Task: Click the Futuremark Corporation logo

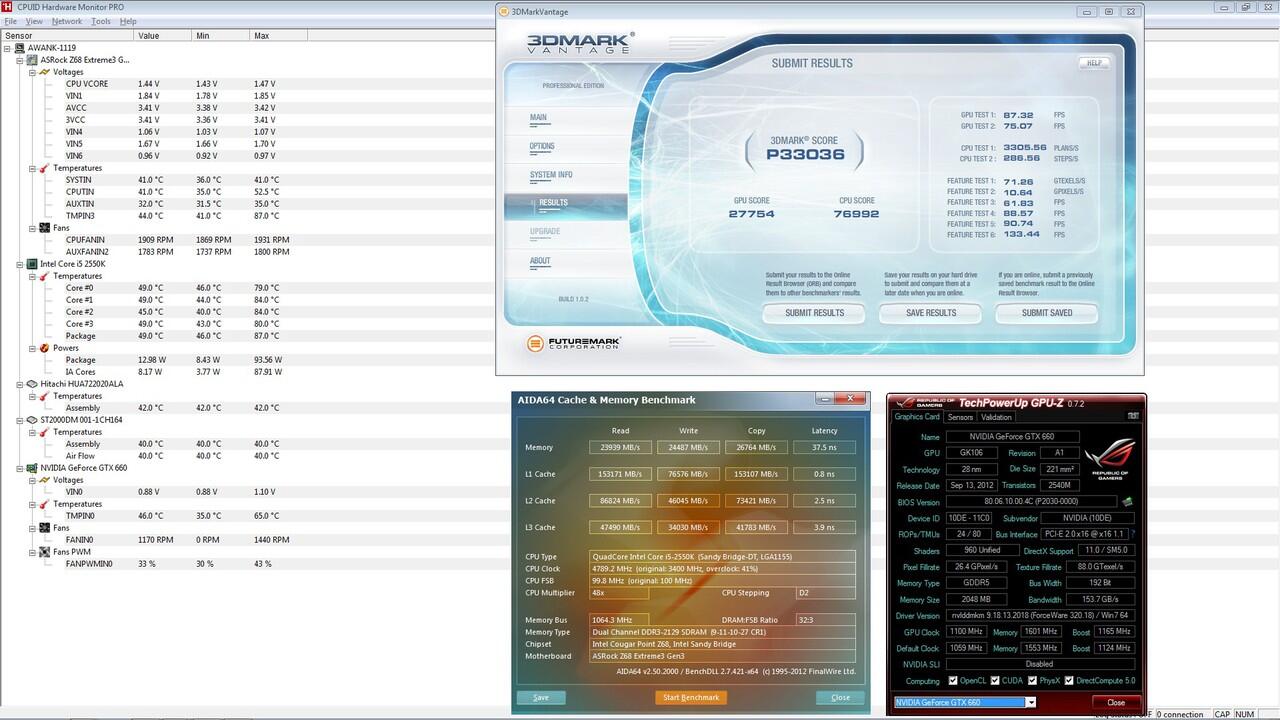Action: point(575,343)
